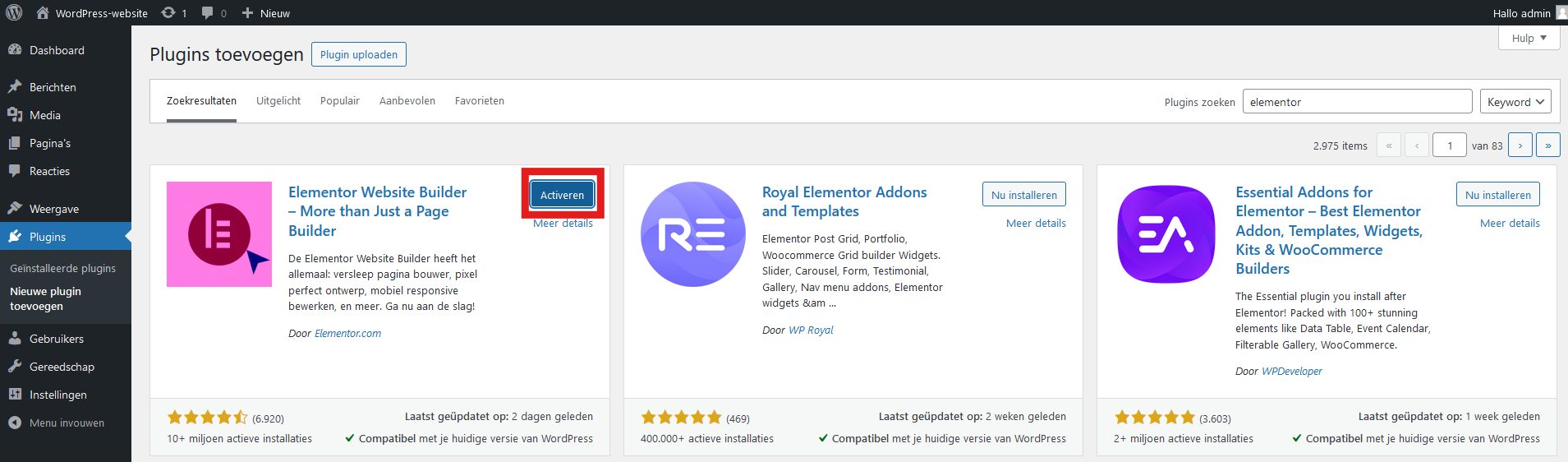
Task: Open updates icon in admin bar
Action: click(168, 12)
